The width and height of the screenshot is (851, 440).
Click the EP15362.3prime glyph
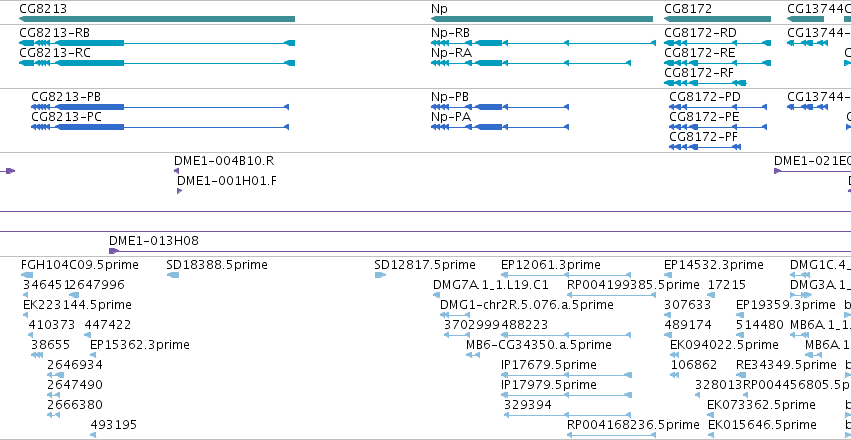[x=93, y=355]
